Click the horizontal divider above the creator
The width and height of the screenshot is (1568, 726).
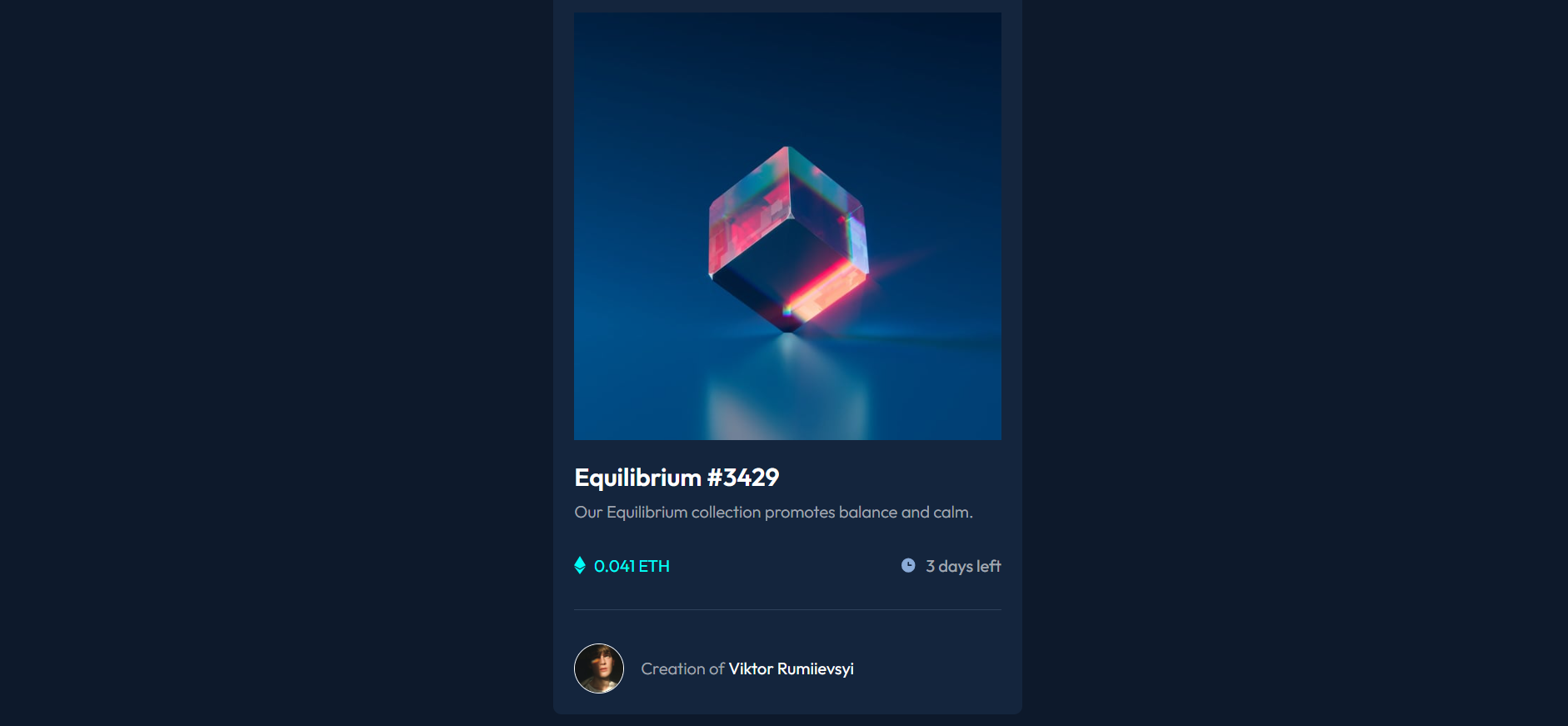[x=787, y=609]
